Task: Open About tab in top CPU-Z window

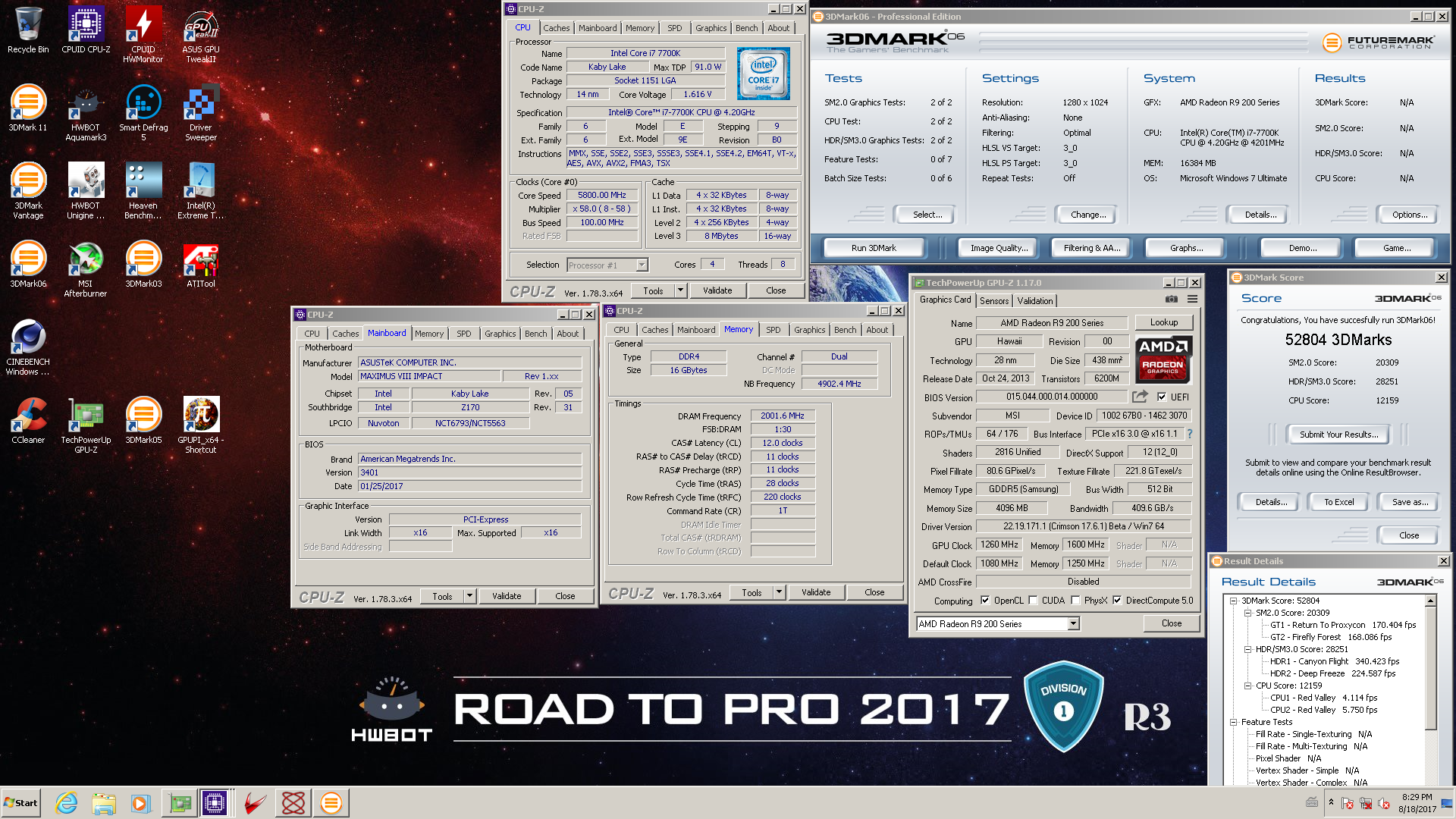Action: tap(779, 28)
